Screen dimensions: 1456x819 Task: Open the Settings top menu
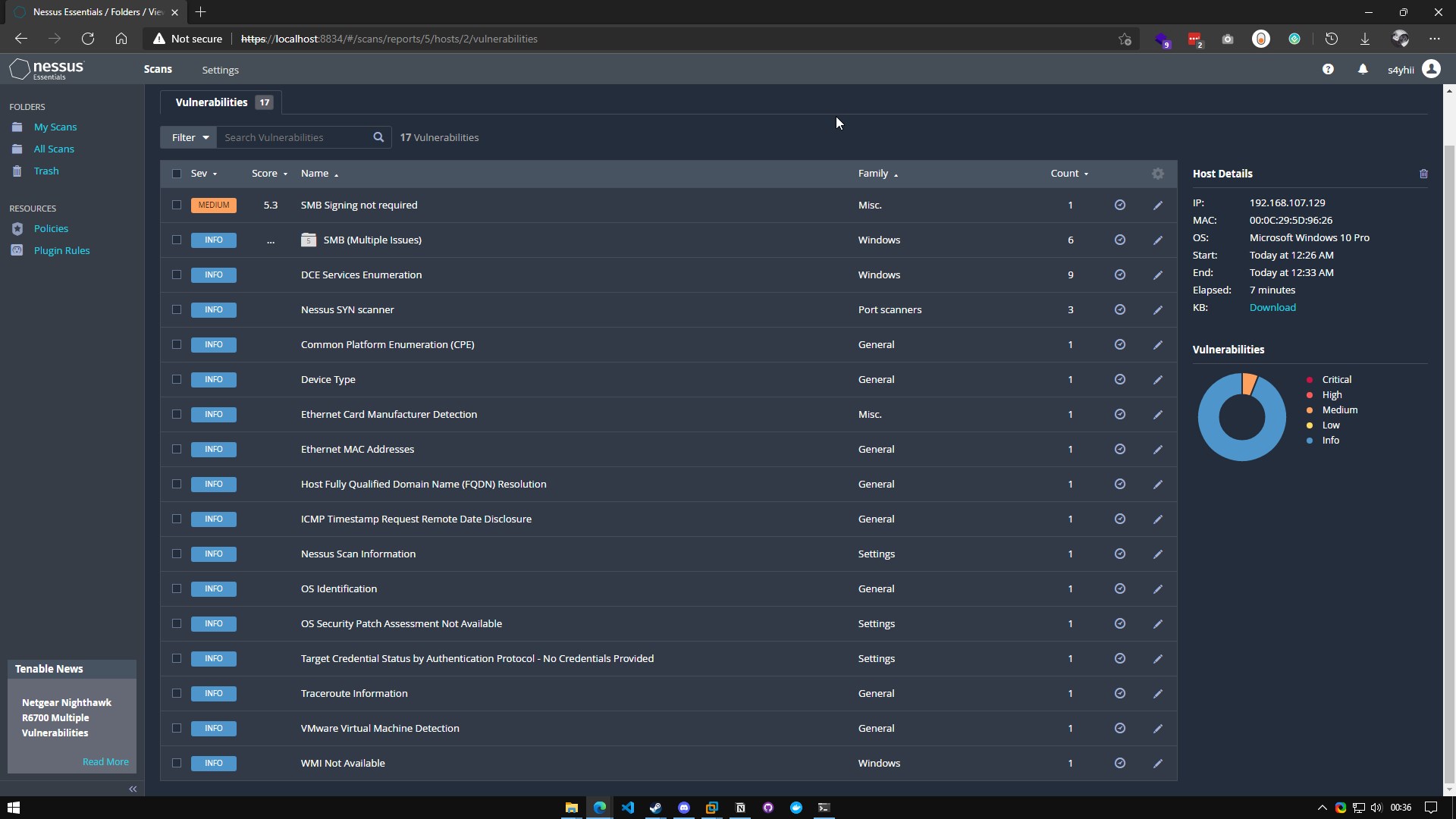[220, 70]
